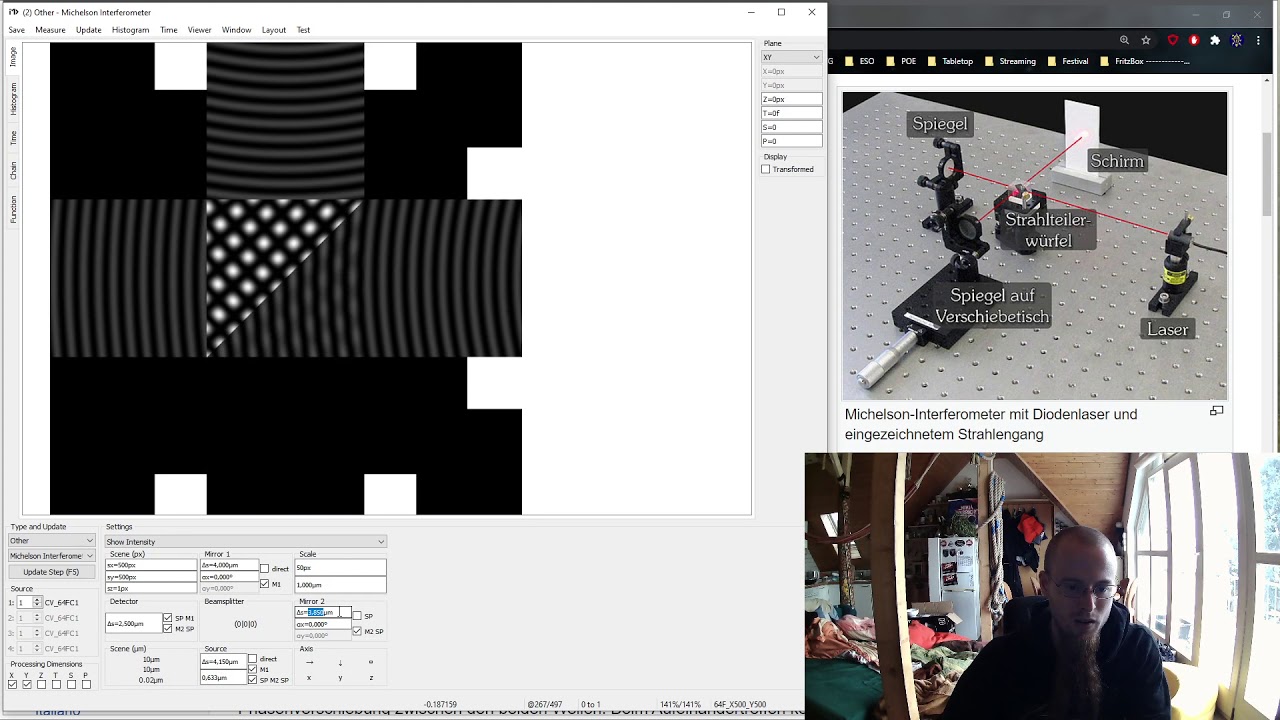Open the red shield browser extension
The image size is (1280, 720).
tap(1173, 40)
